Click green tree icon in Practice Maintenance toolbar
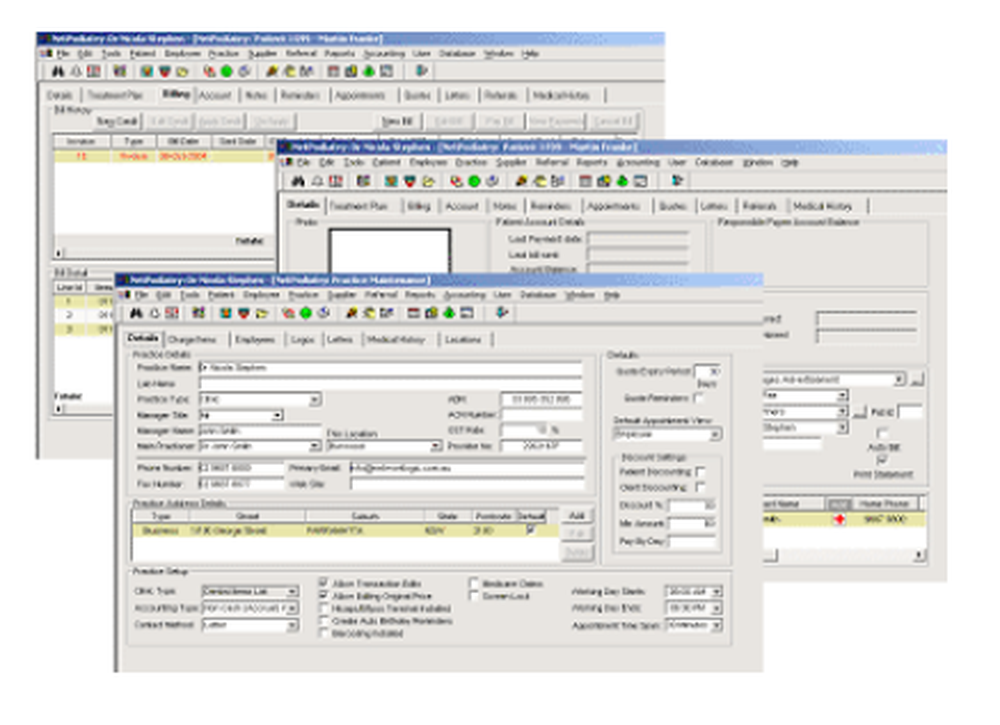Viewport: 1000px width, 725px height. tap(450, 313)
